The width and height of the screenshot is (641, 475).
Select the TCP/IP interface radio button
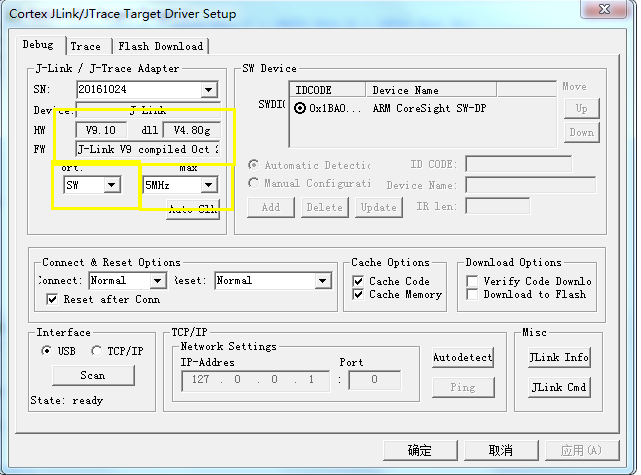[x=96, y=351]
